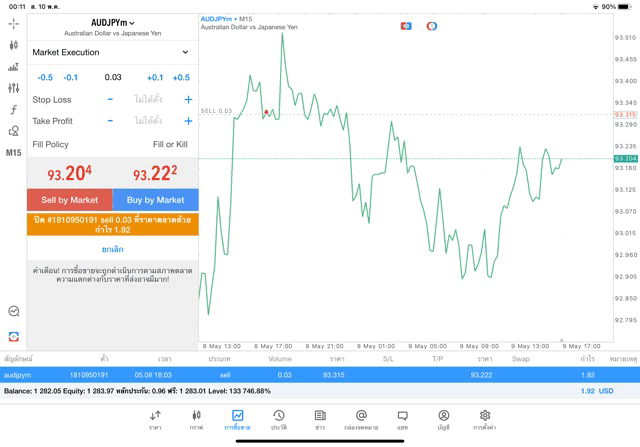Open the Quotes tab with arrows icon
640x447 pixels.
point(155,420)
